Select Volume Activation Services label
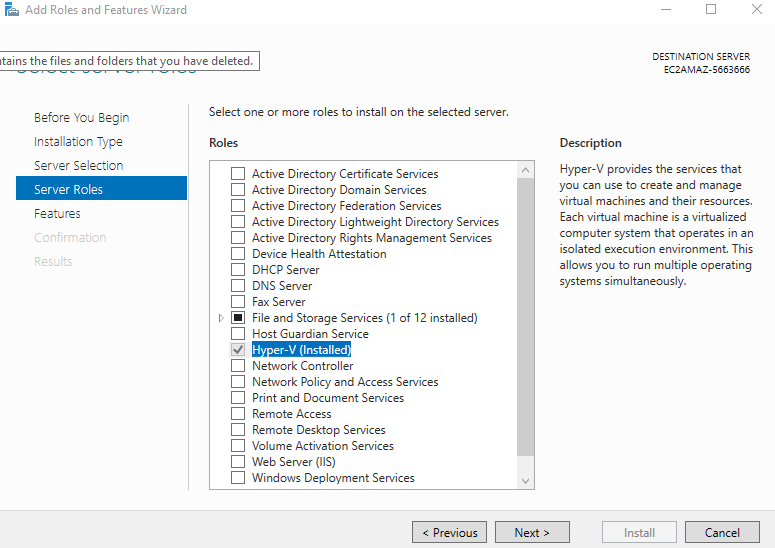Image resolution: width=775 pixels, height=548 pixels. tap(323, 446)
